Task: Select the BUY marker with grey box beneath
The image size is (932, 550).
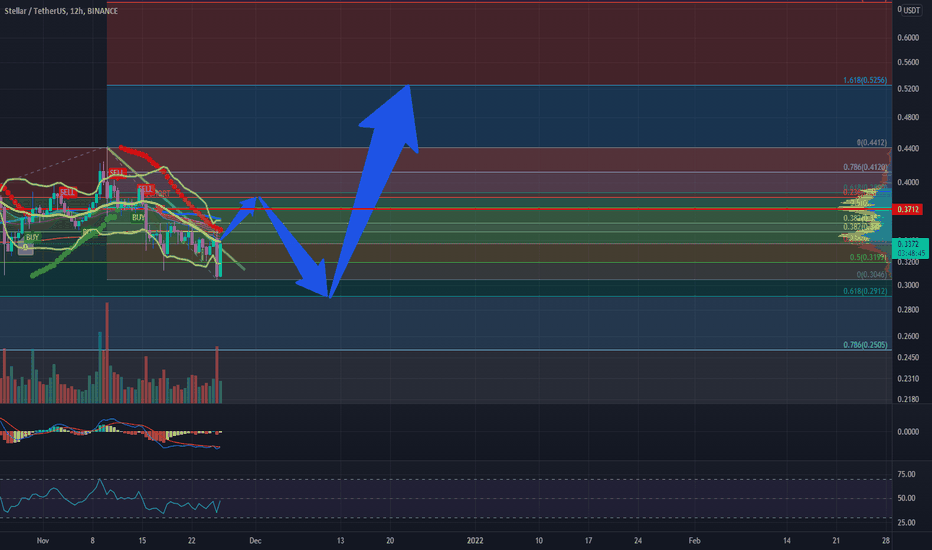Action: point(32,237)
